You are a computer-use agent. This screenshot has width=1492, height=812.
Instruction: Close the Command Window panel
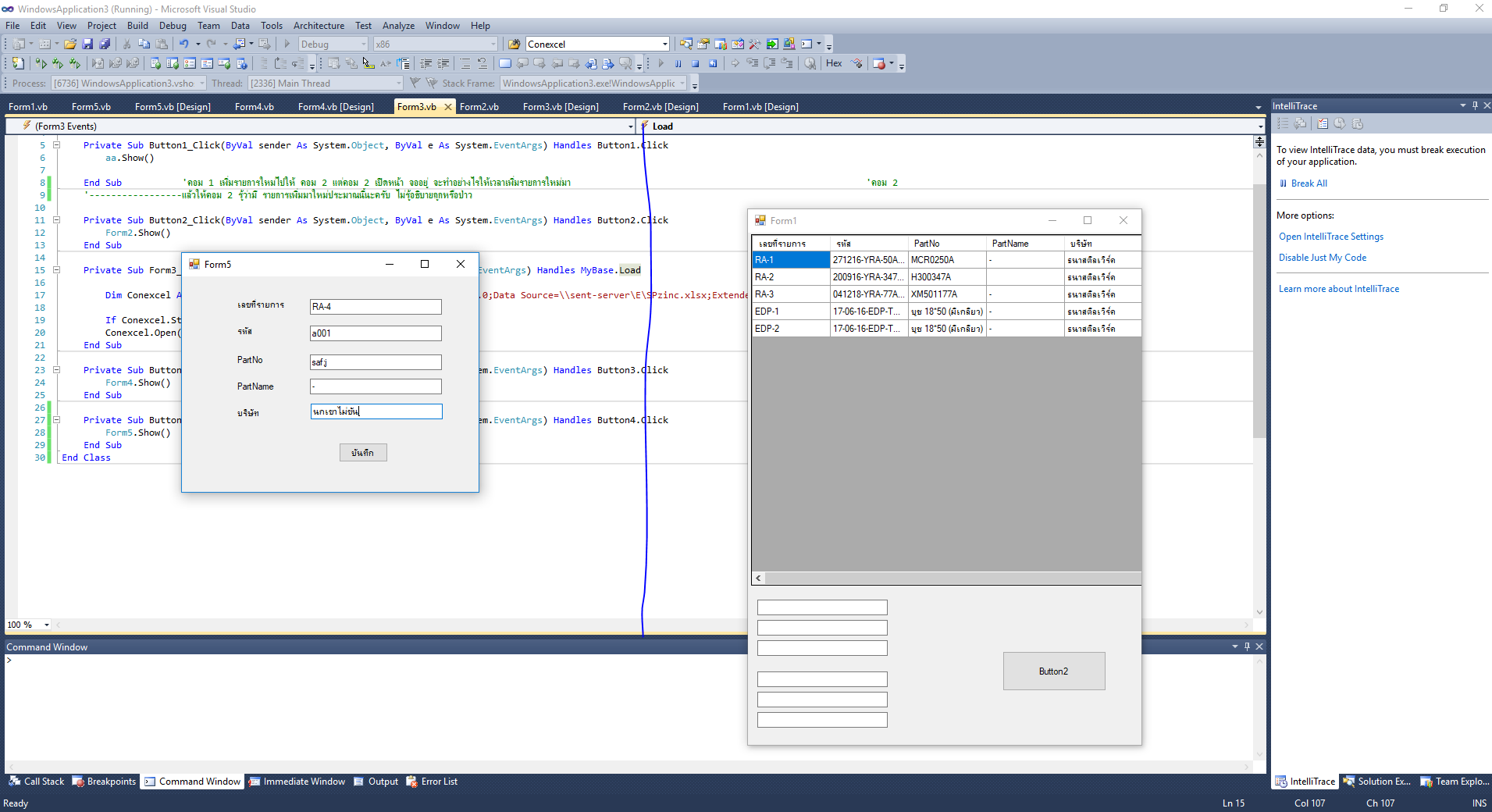1259,646
